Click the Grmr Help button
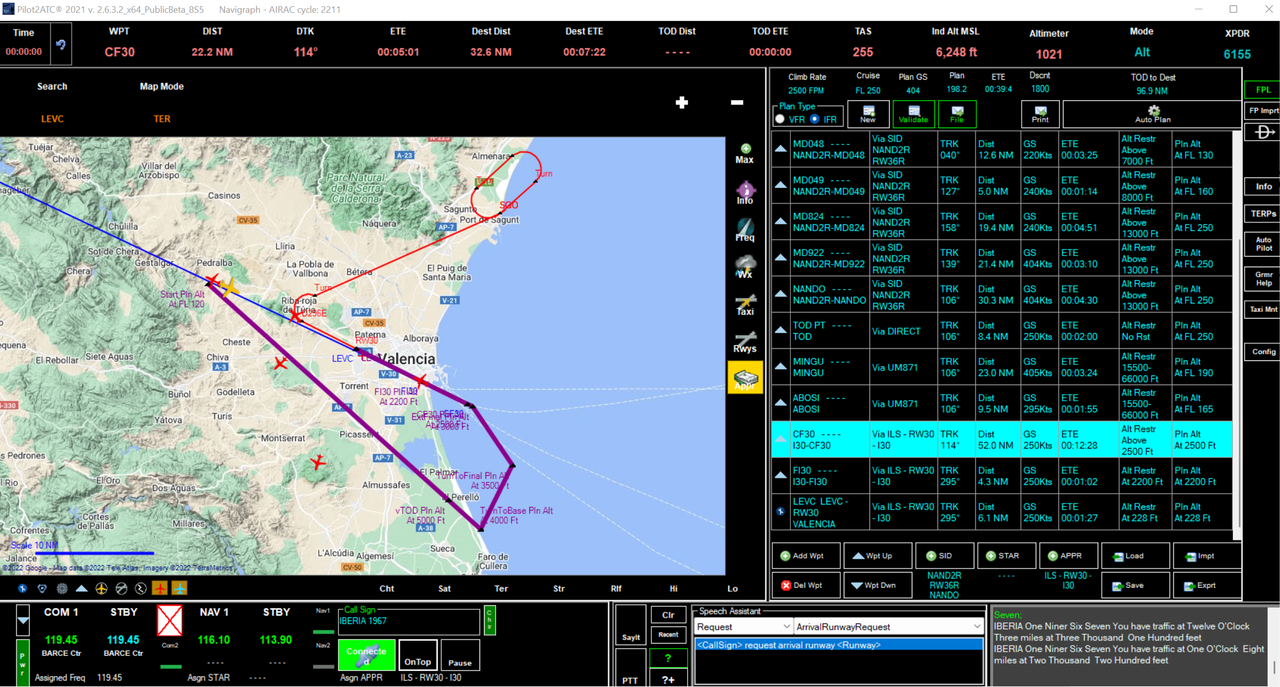The height and width of the screenshot is (687, 1280). tap(1264, 278)
